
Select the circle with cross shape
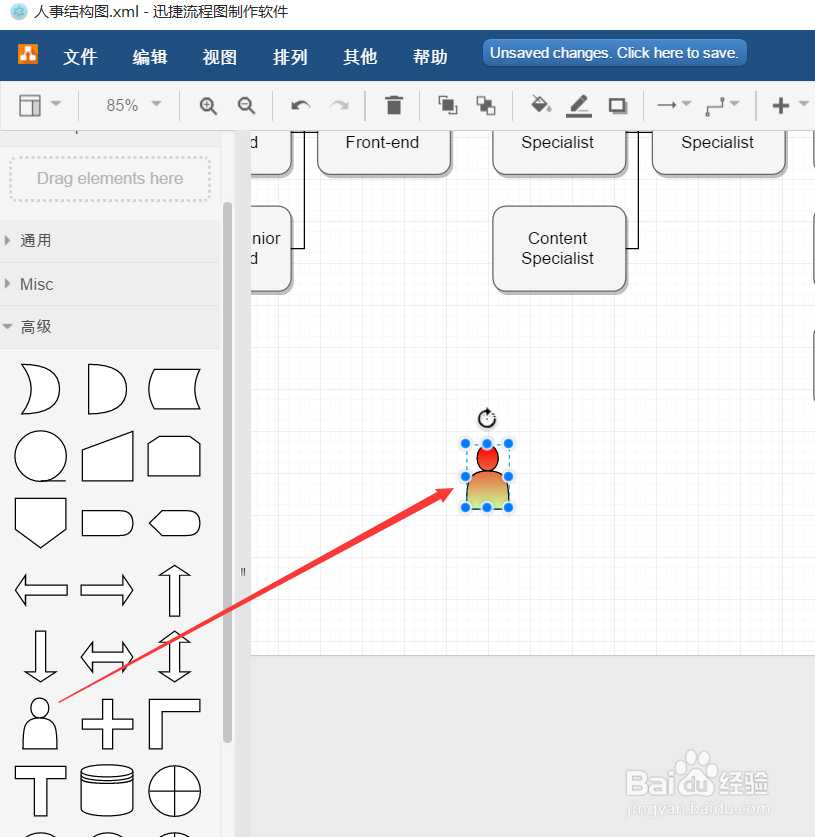click(175, 791)
